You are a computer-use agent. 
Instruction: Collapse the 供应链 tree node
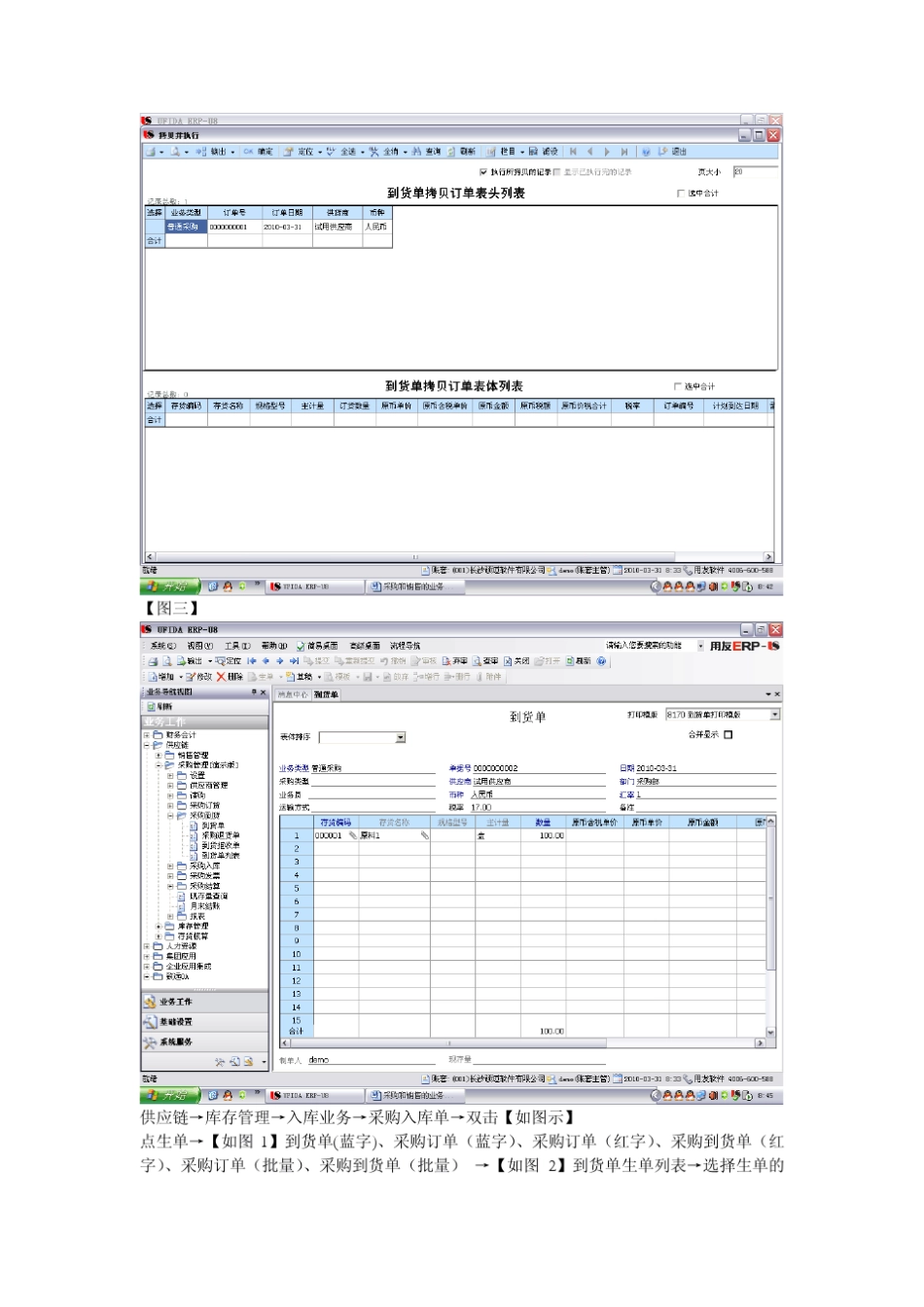point(147,745)
